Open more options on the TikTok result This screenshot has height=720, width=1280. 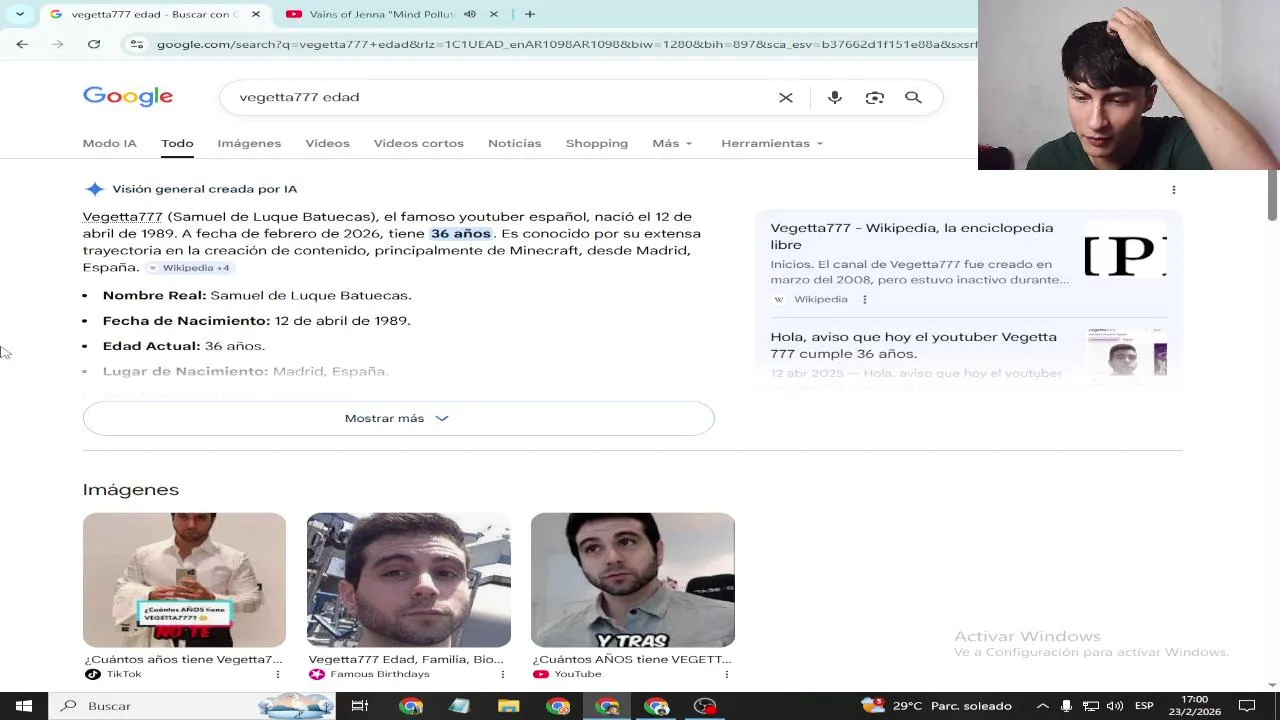[x=278, y=674]
